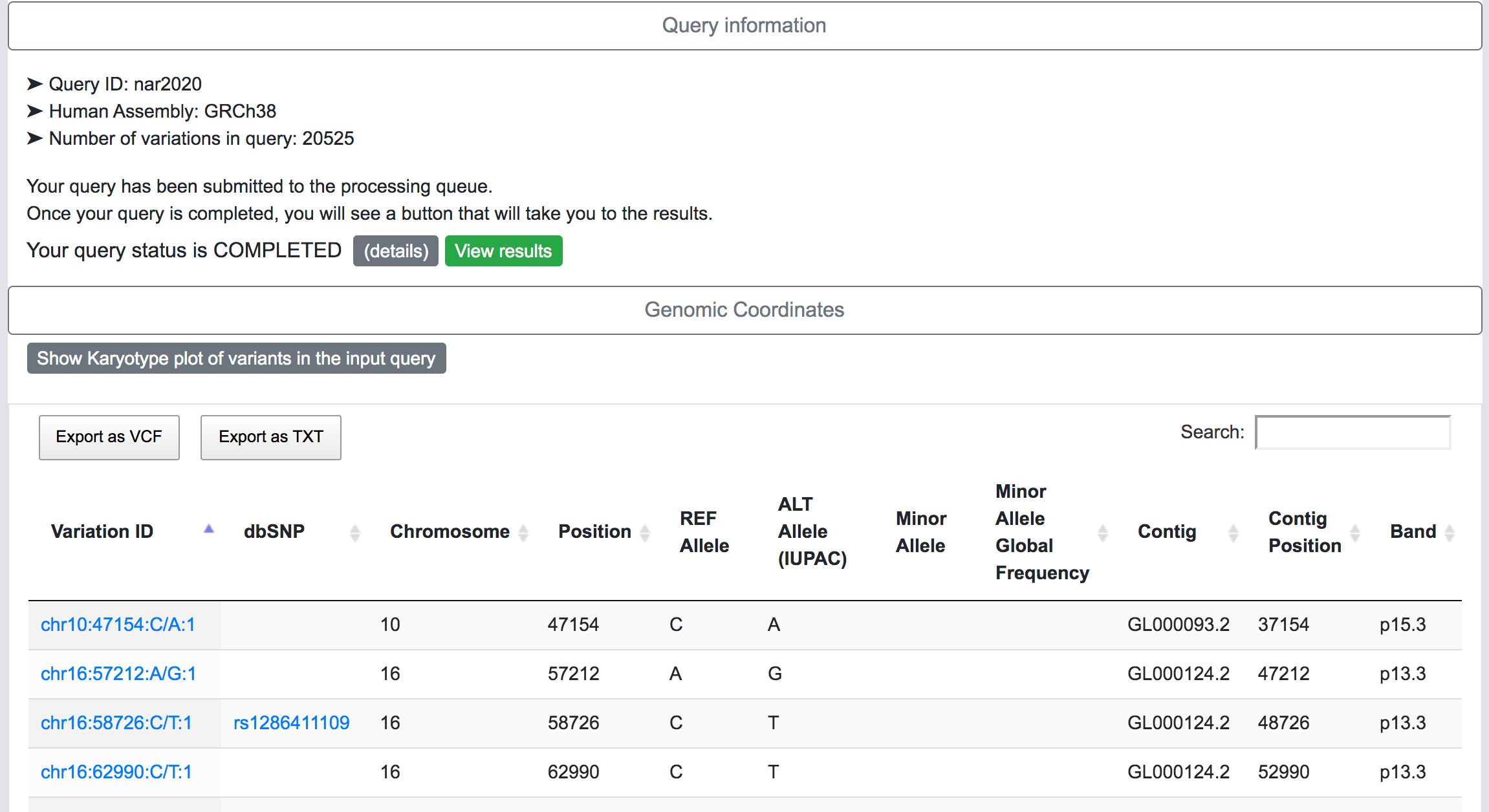Select Number of variations in query text
This screenshot has height=812, width=1489.
click(x=201, y=138)
